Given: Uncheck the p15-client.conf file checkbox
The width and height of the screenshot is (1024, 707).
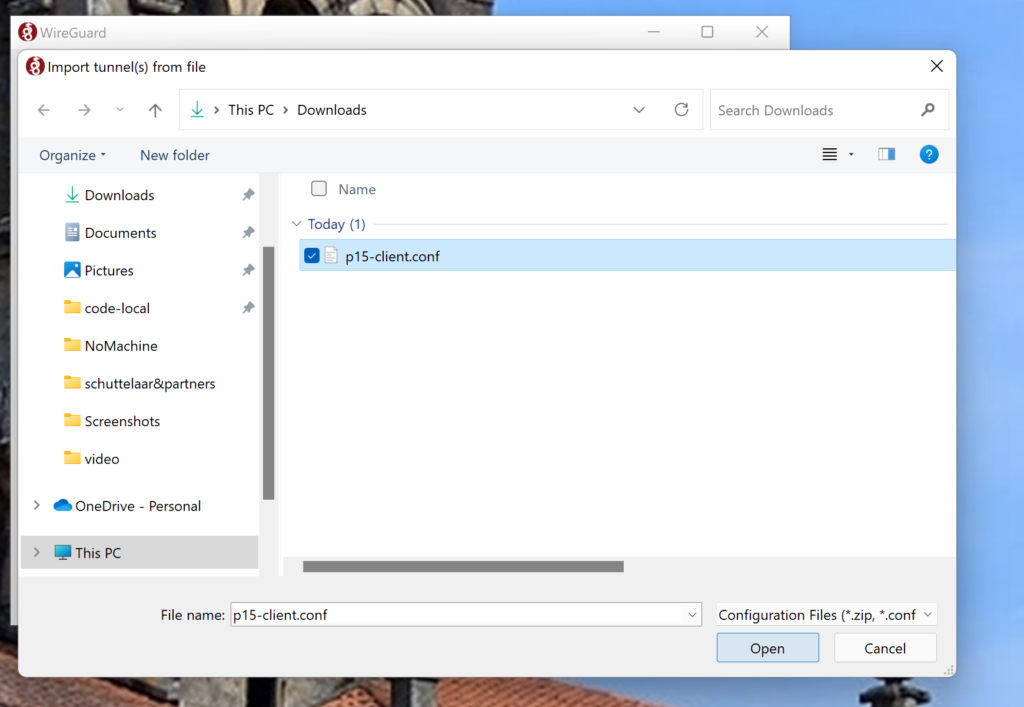Looking at the screenshot, I should [312, 256].
